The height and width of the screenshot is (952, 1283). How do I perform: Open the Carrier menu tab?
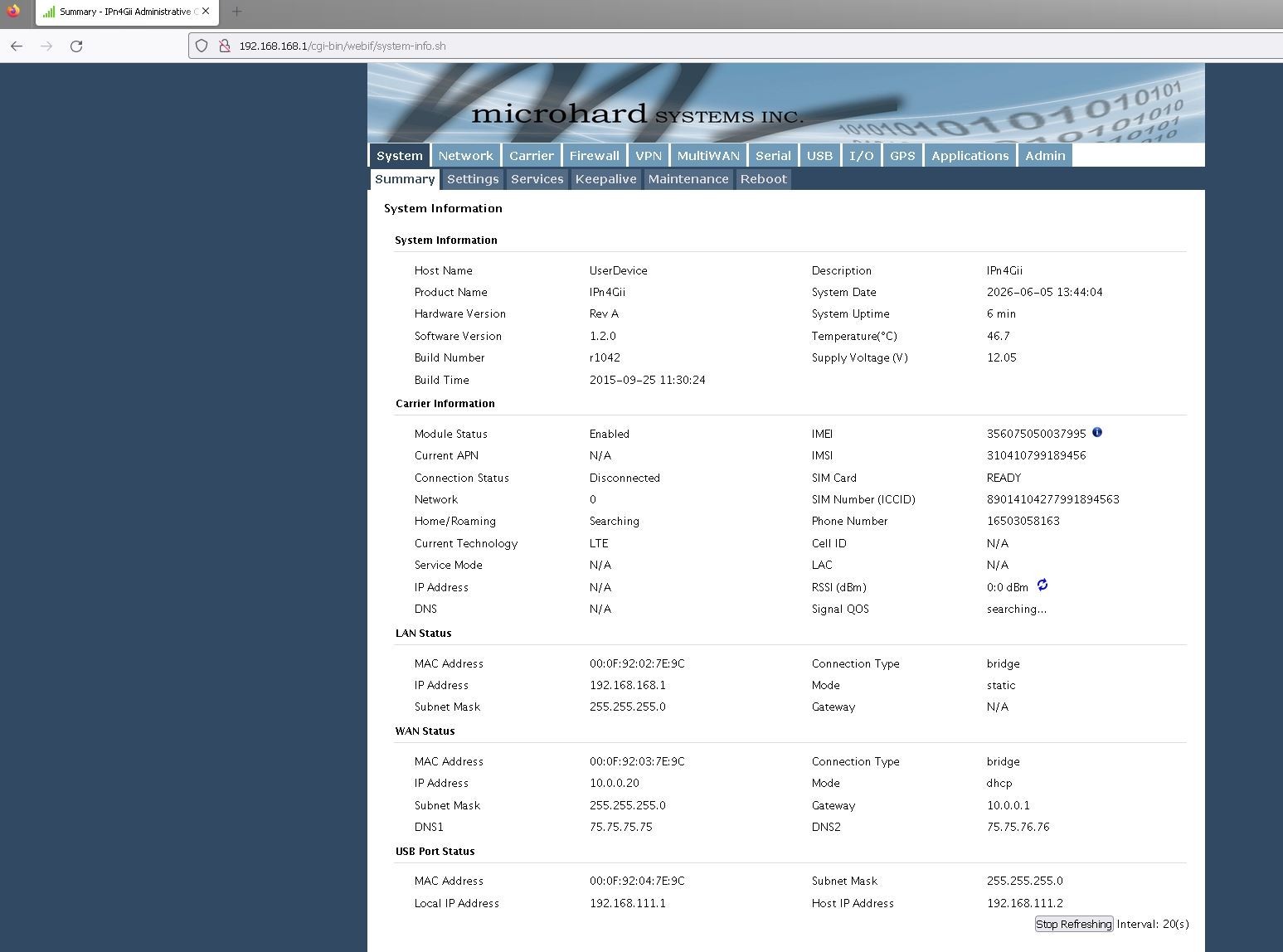532,156
